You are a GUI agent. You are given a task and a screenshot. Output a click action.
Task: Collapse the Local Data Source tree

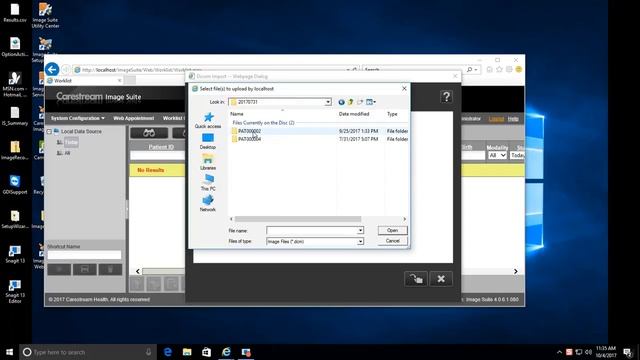[49, 131]
